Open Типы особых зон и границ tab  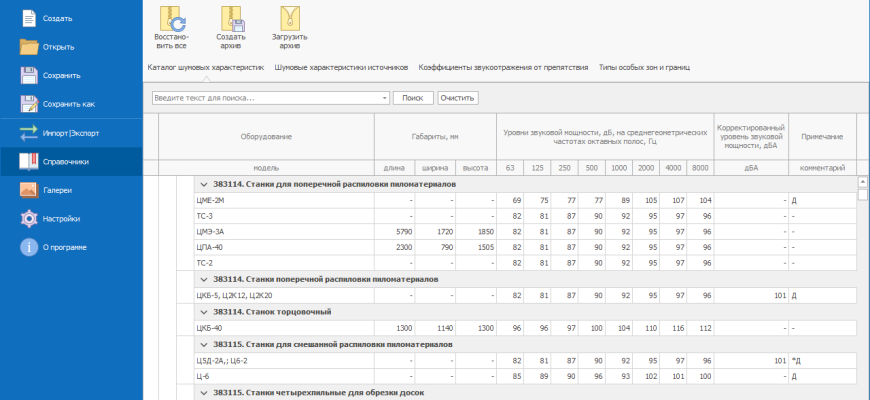click(645, 67)
